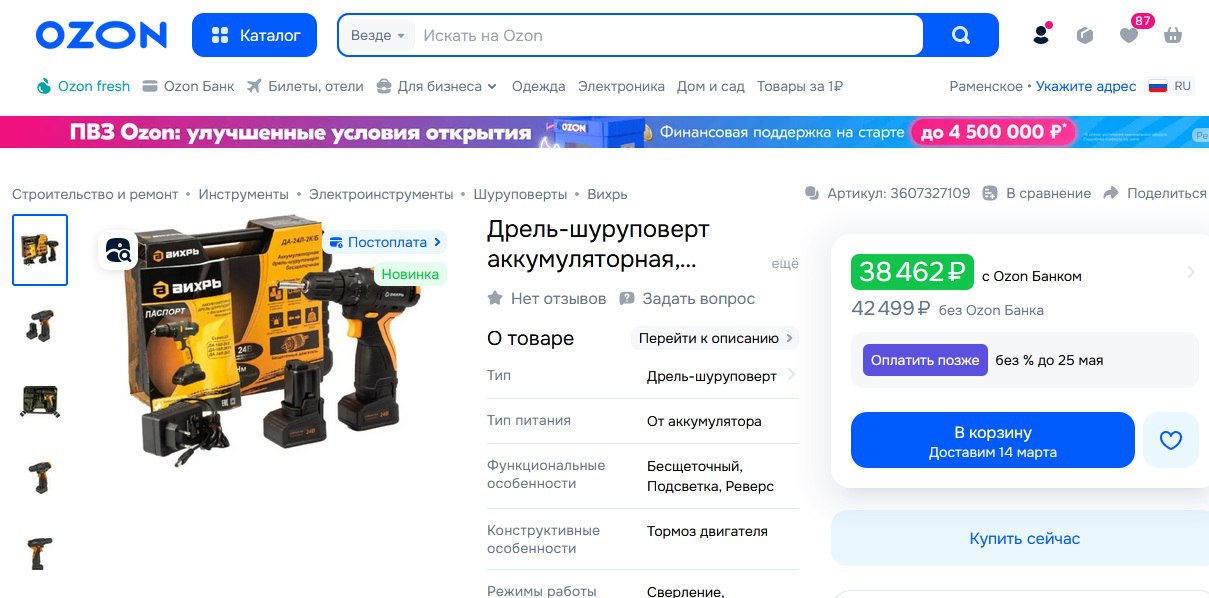This screenshot has height=598, width=1209.
Task: Click the В корзину button
Action: point(992,440)
